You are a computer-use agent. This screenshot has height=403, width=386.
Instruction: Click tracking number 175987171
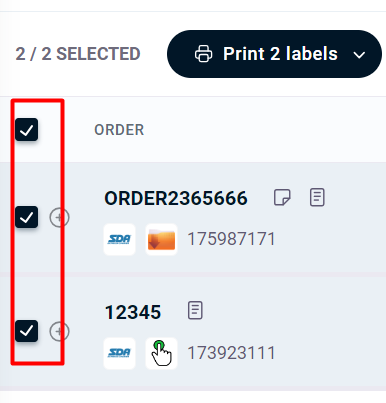click(x=231, y=239)
